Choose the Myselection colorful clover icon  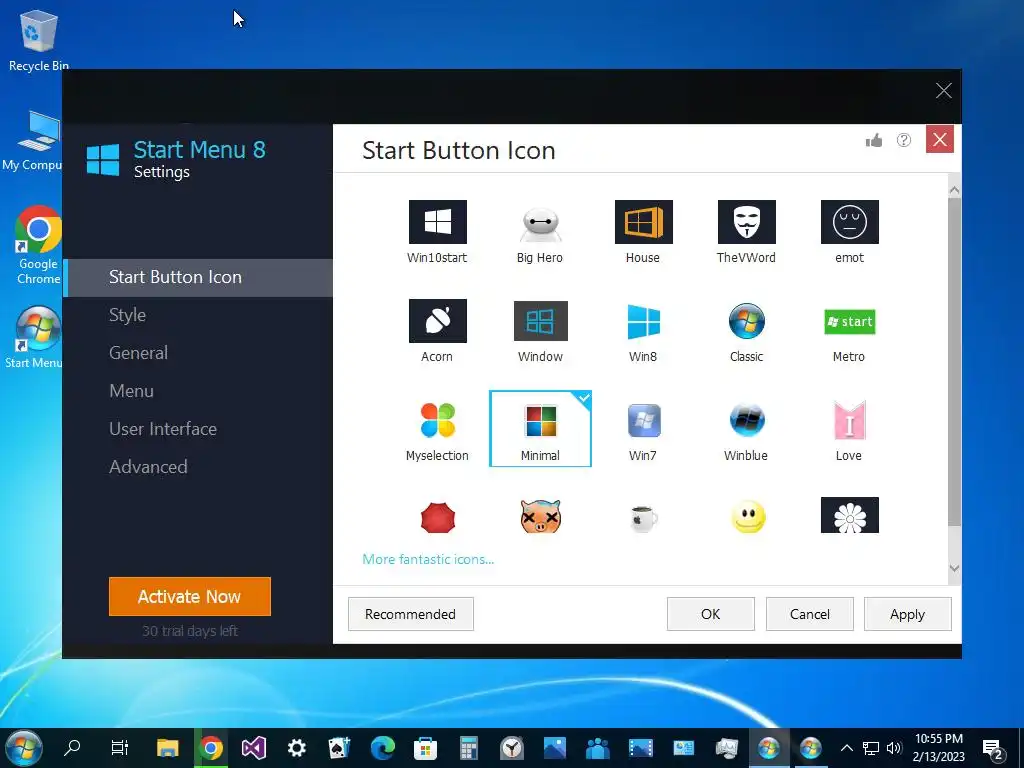click(x=438, y=420)
